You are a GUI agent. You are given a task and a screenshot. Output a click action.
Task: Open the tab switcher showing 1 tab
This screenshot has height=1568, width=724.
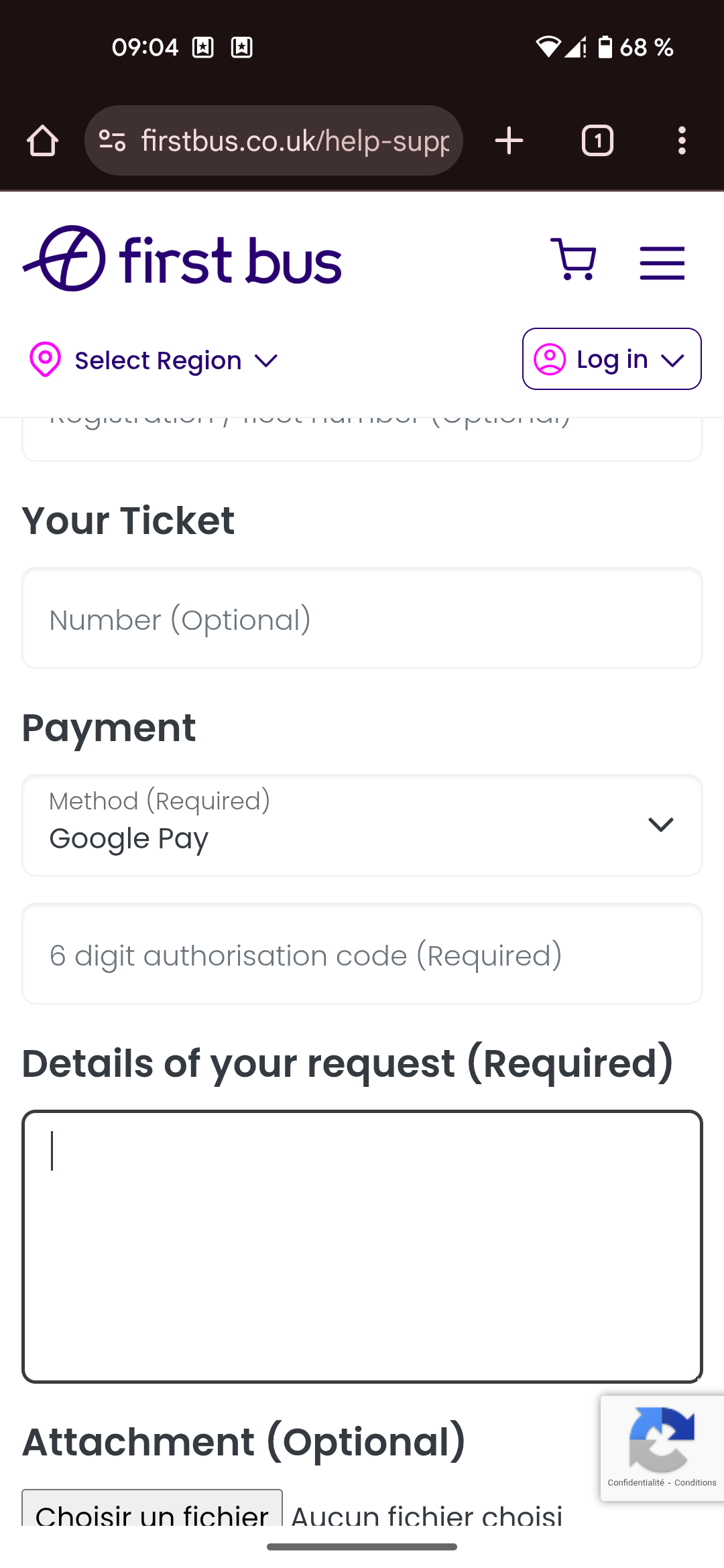(597, 141)
